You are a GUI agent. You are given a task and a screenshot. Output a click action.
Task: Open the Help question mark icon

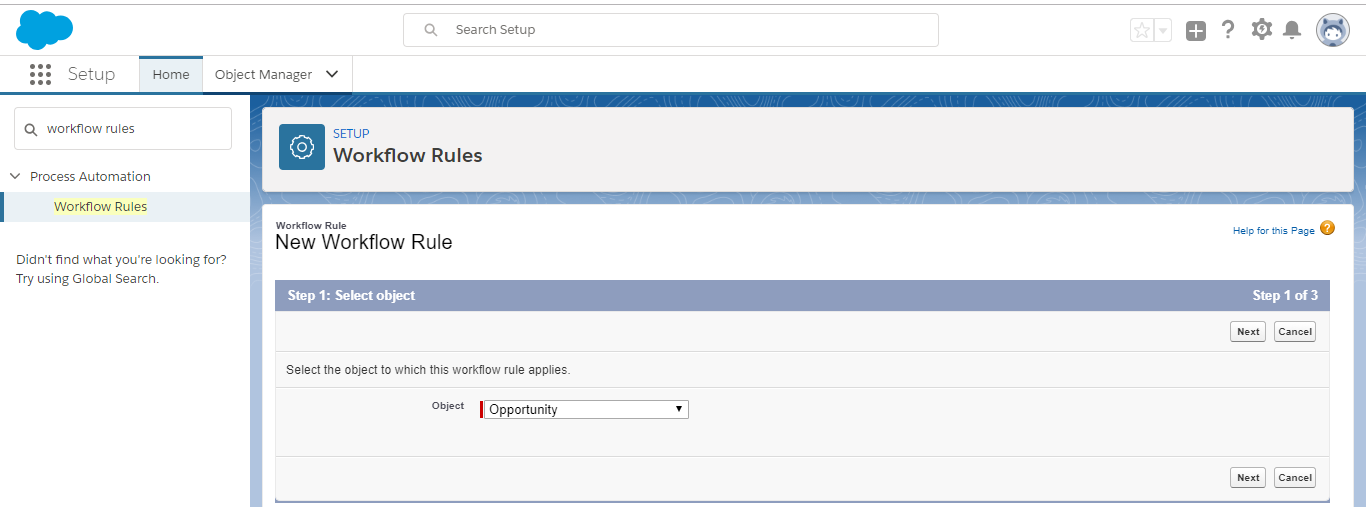click(1228, 30)
